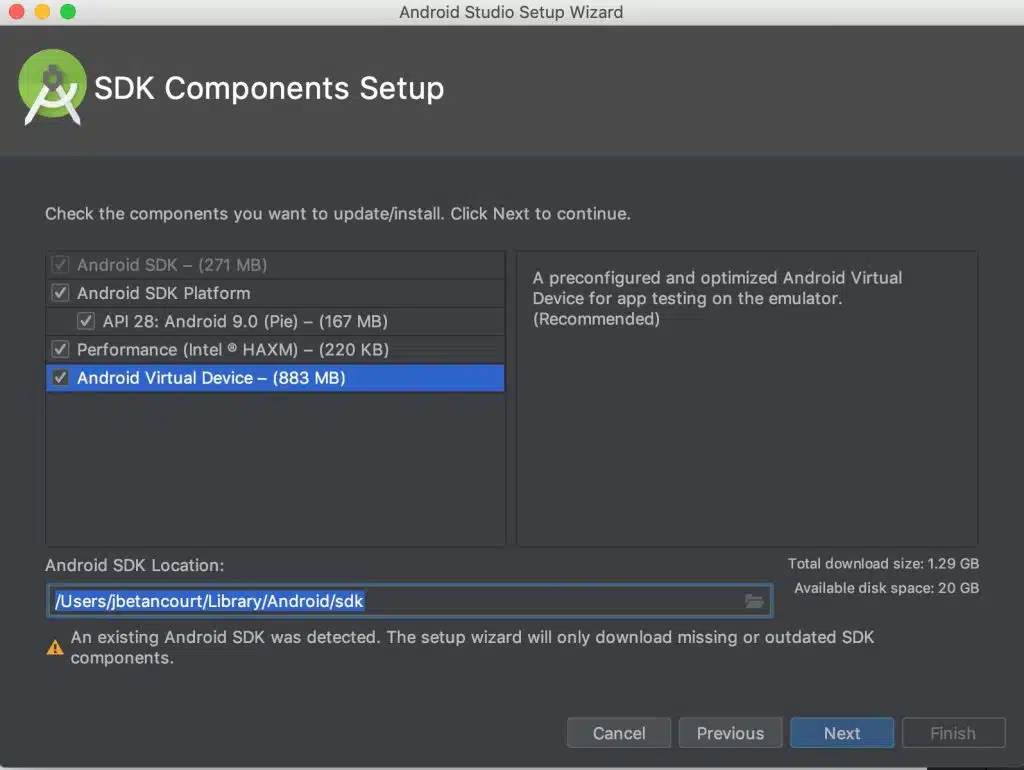This screenshot has width=1024, height=770.
Task: Uncheck the API 28 Android 9.0 checkbox
Action: [x=86, y=321]
